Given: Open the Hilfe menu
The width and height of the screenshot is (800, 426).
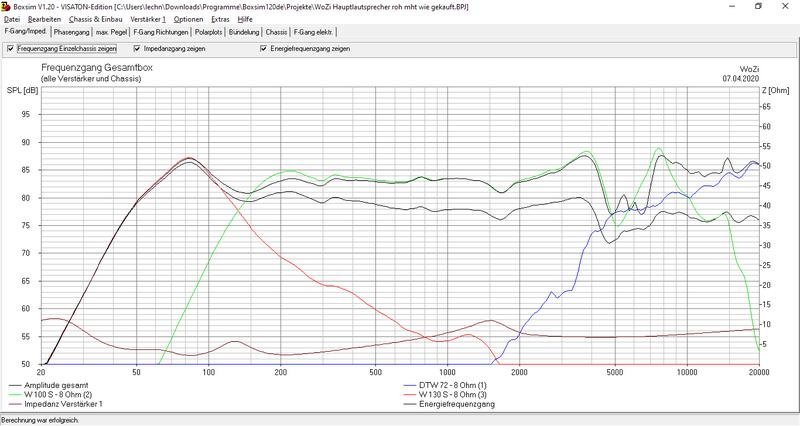Looking at the screenshot, I should click(245, 19).
